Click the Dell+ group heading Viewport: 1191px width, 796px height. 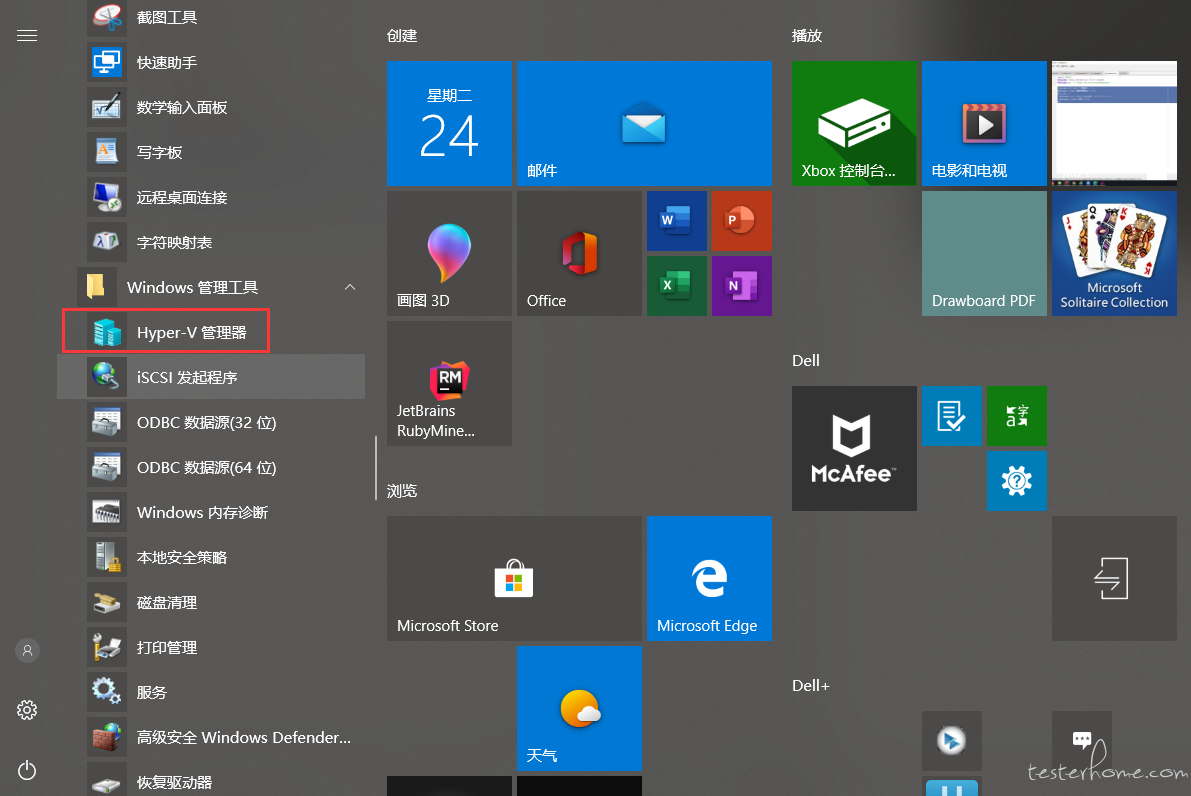tap(810, 686)
